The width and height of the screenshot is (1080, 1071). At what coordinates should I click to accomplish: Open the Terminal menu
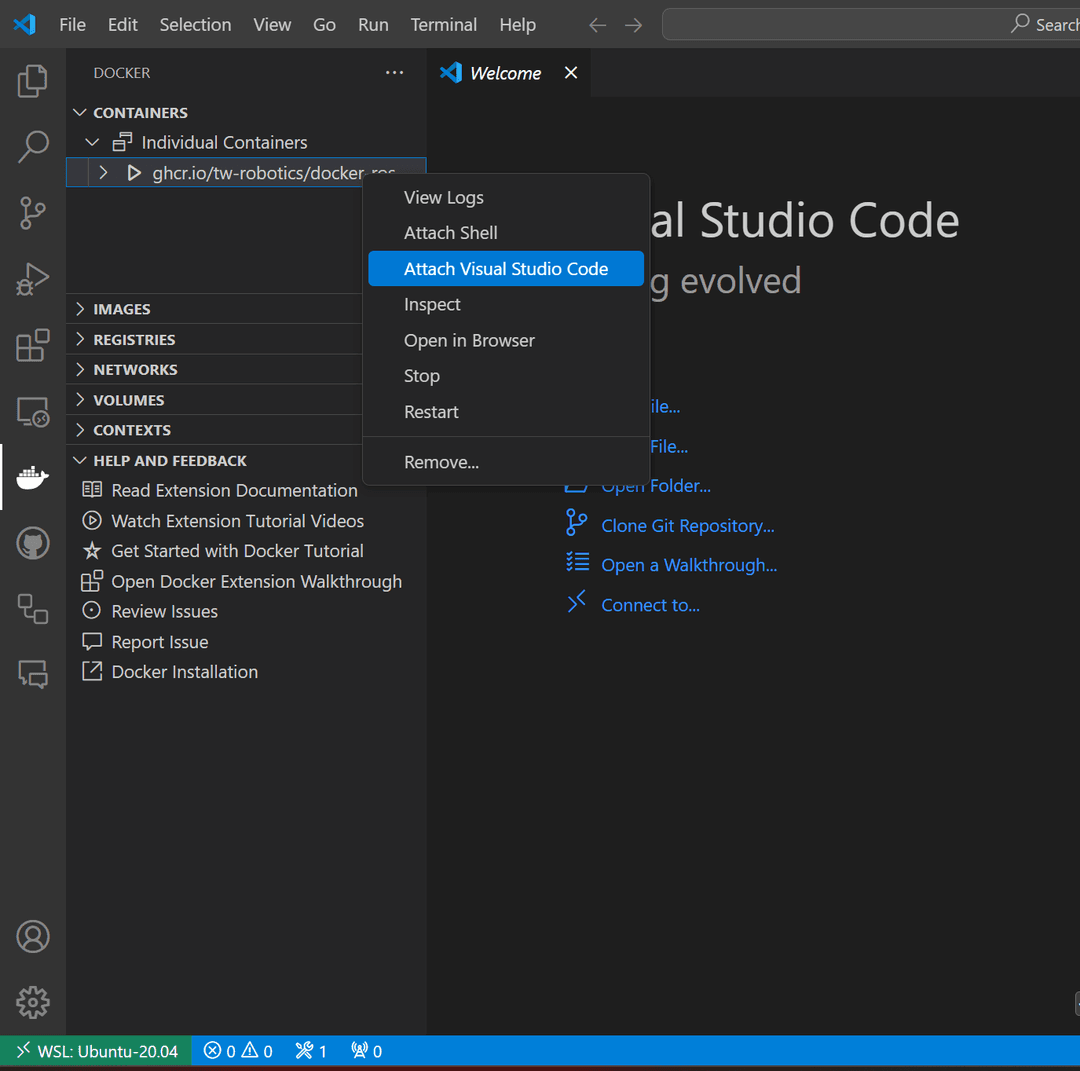pyautogui.click(x=444, y=25)
